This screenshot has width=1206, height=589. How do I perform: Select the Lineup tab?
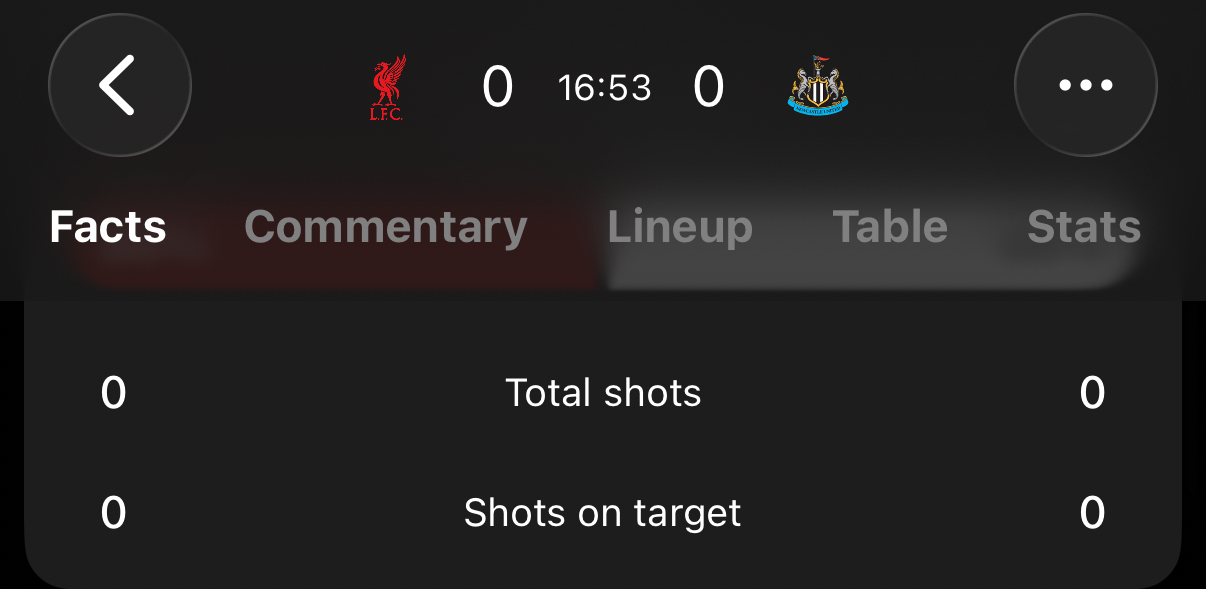coord(680,227)
